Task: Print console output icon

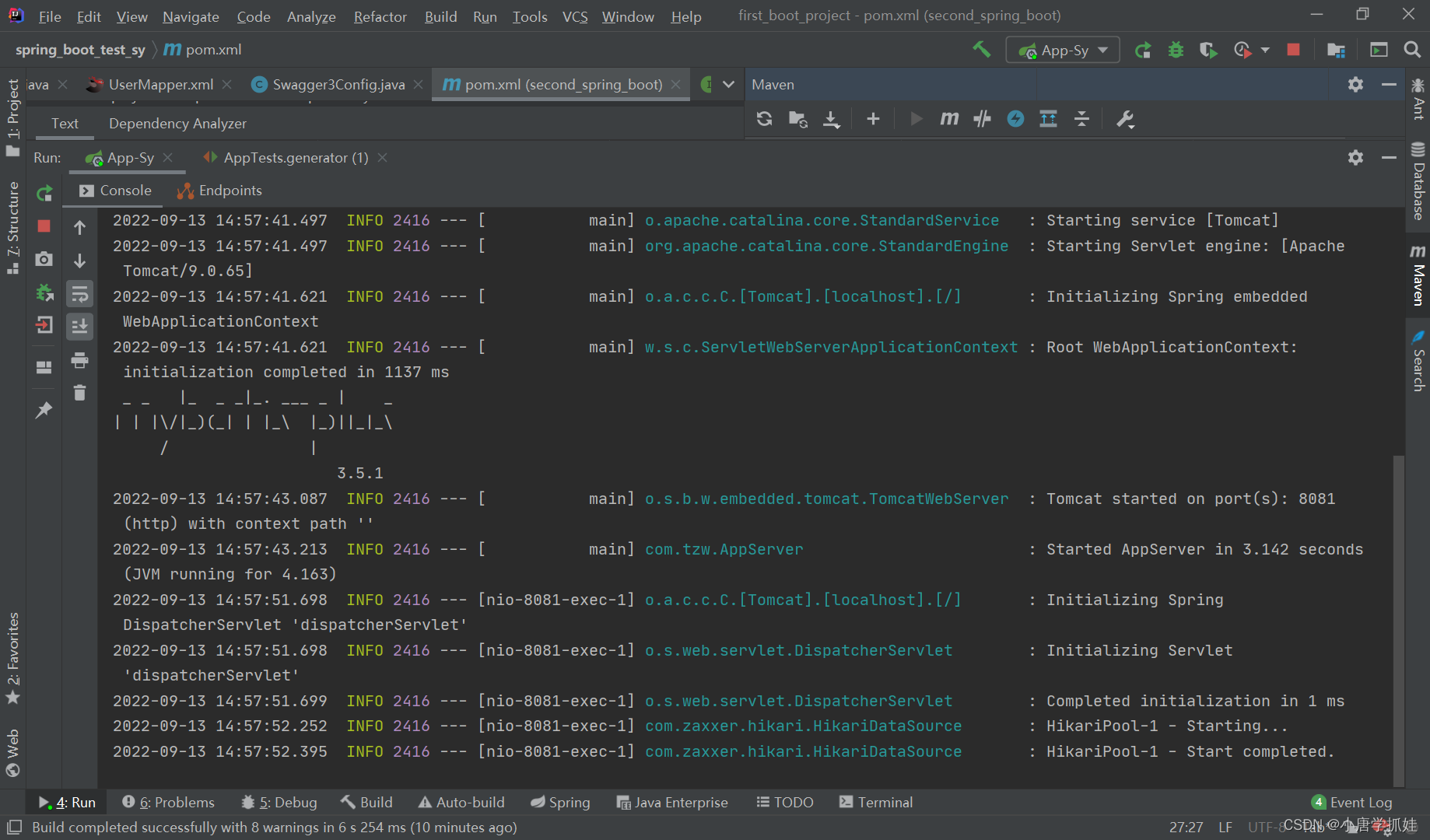Action: coord(79,360)
